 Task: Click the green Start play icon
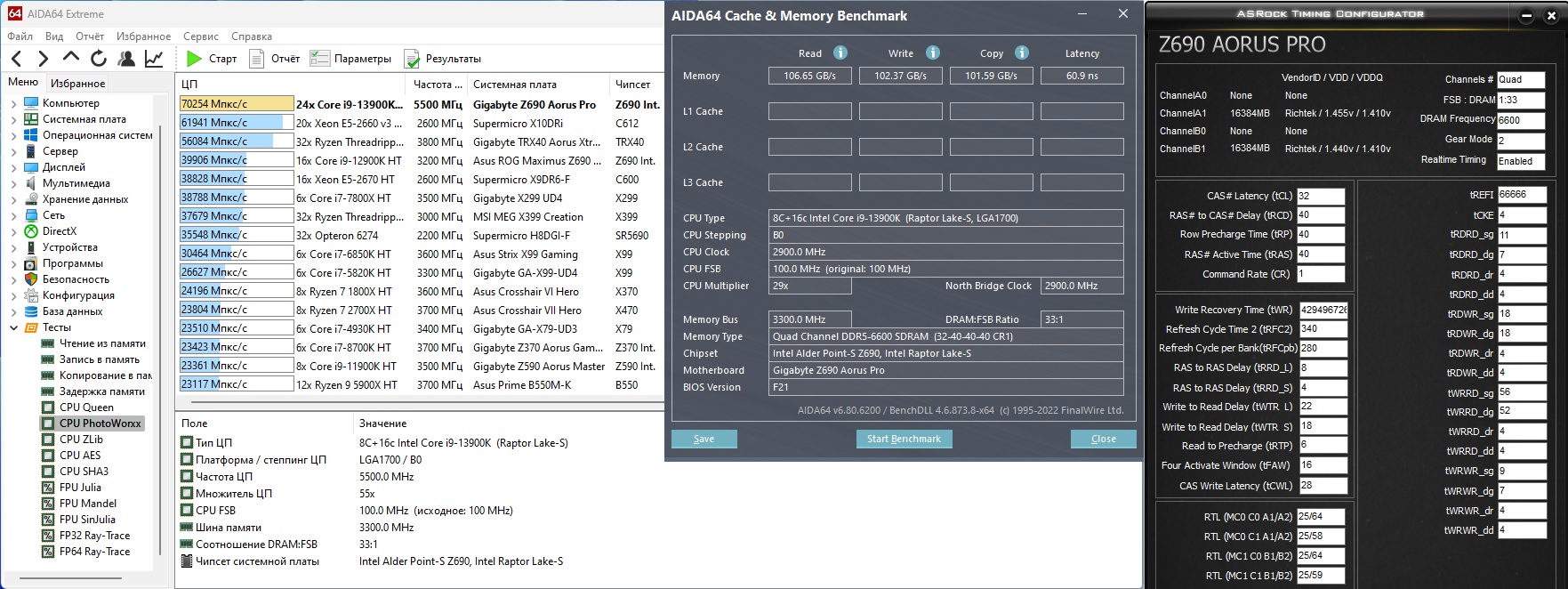coord(194,59)
